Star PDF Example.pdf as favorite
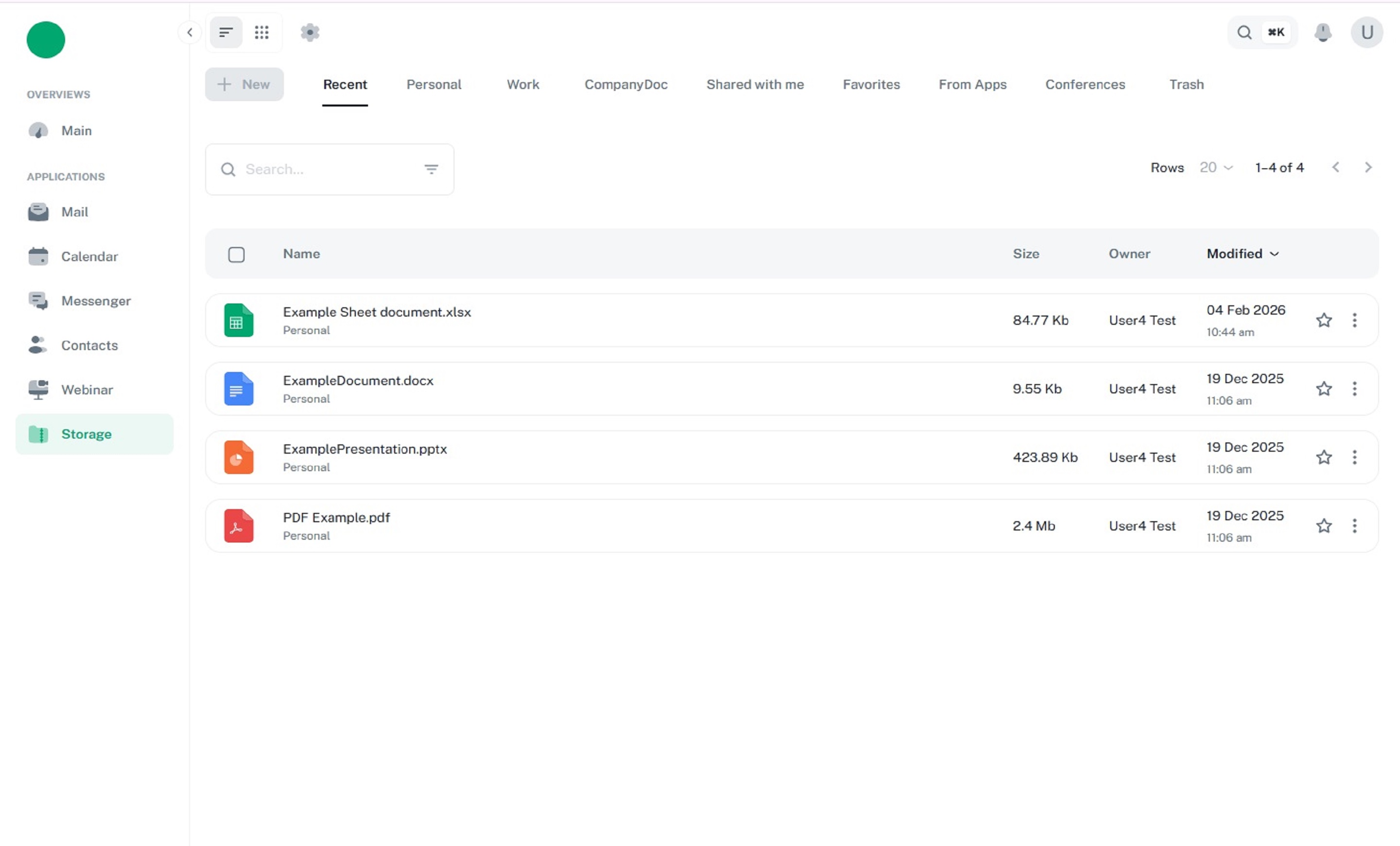 coord(1324,526)
